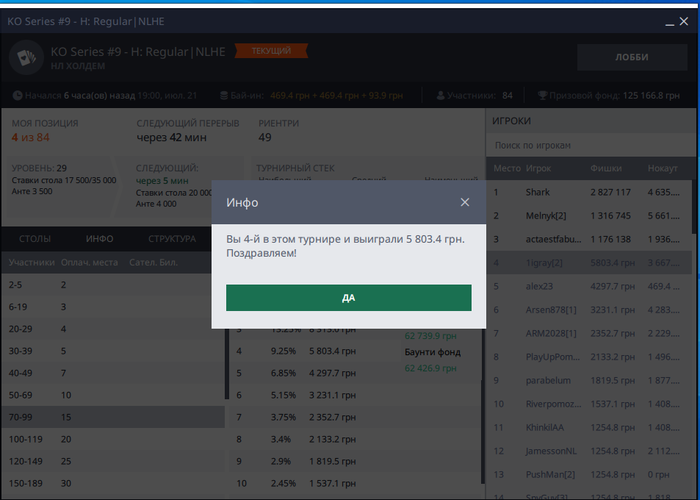The image size is (700, 500).
Task: Click the 62 426.9 грн bounty value
Action: click(430, 368)
